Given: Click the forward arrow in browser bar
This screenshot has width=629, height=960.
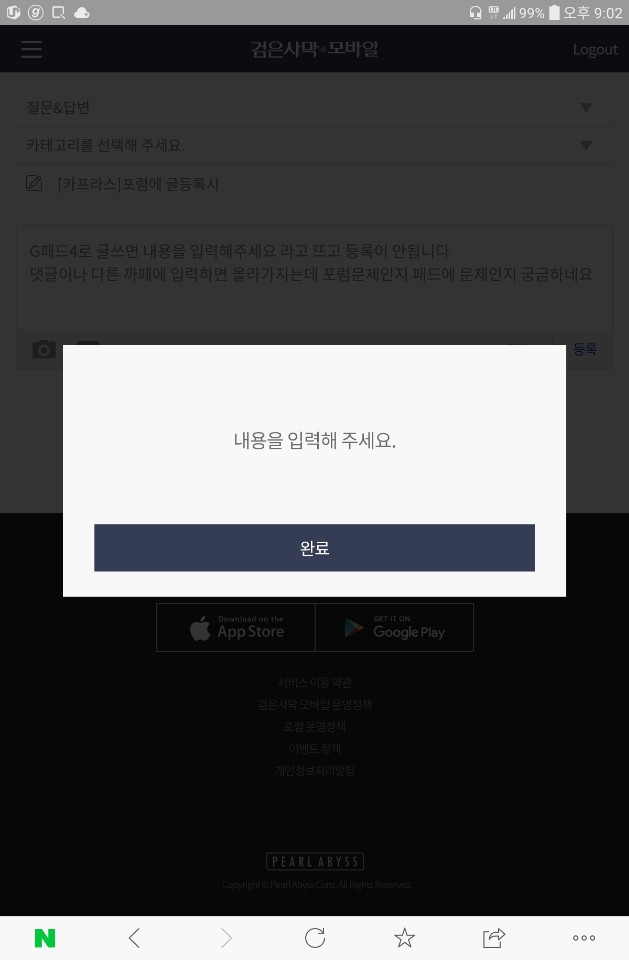Looking at the screenshot, I should 226,938.
